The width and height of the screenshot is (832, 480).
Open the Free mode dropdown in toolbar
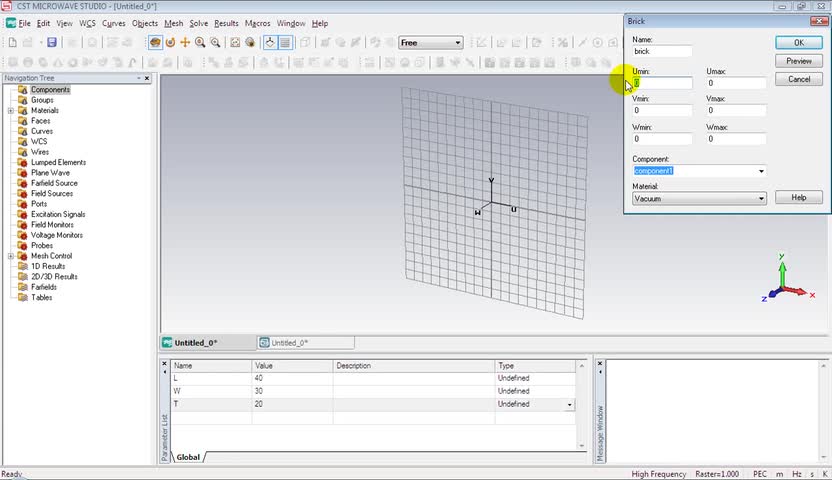pos(458,43)
